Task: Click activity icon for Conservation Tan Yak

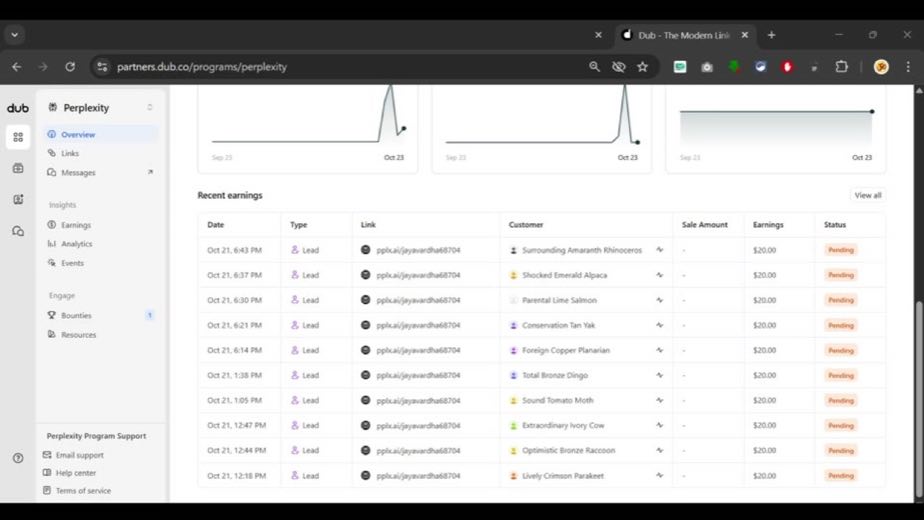Action: click(659, 325)
